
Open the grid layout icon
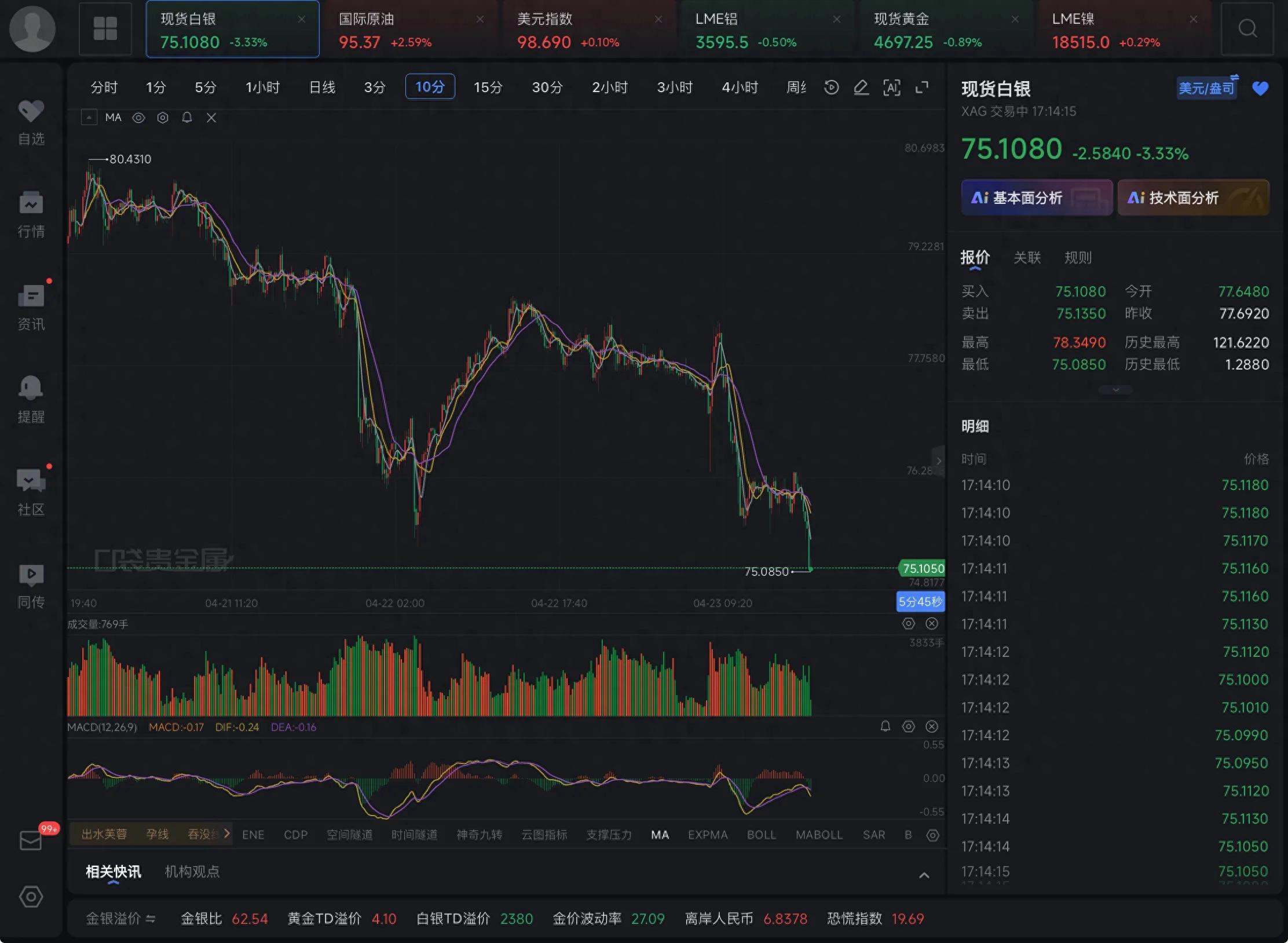pyautogui.click(x=105, y=28)
